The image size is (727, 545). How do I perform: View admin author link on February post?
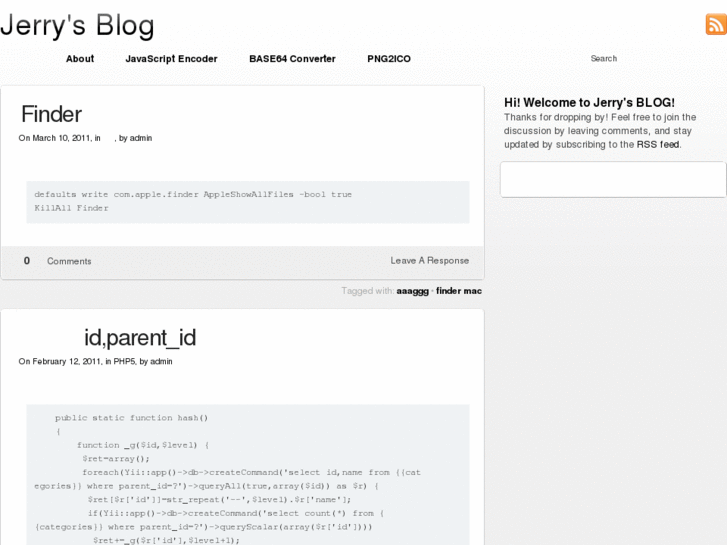coord(161,361)
